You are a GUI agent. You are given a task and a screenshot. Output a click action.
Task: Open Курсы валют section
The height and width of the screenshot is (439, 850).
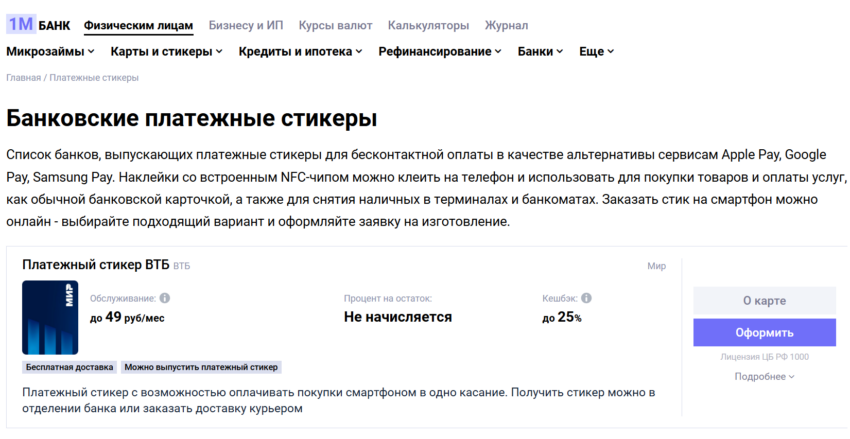click(x=336, y=25)
